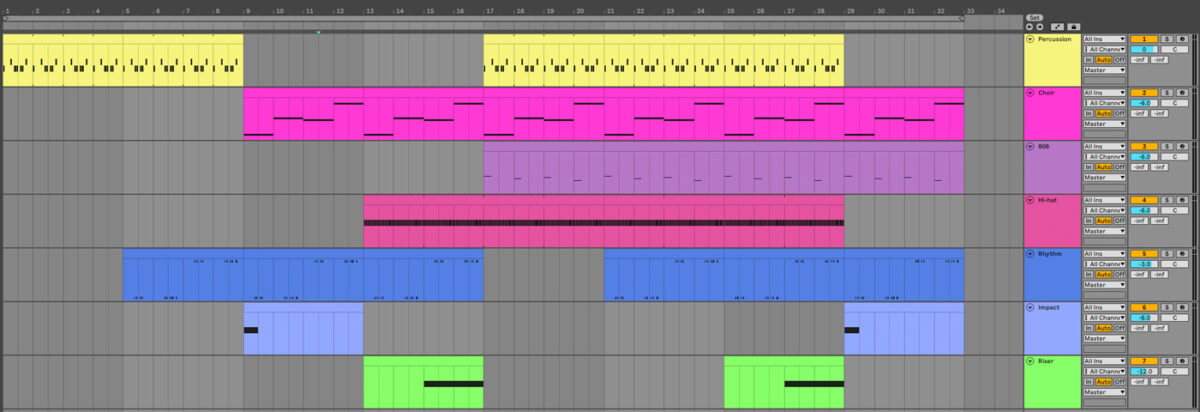
Task: Solo the Hi-hat track
Action: coord(1166,200)
